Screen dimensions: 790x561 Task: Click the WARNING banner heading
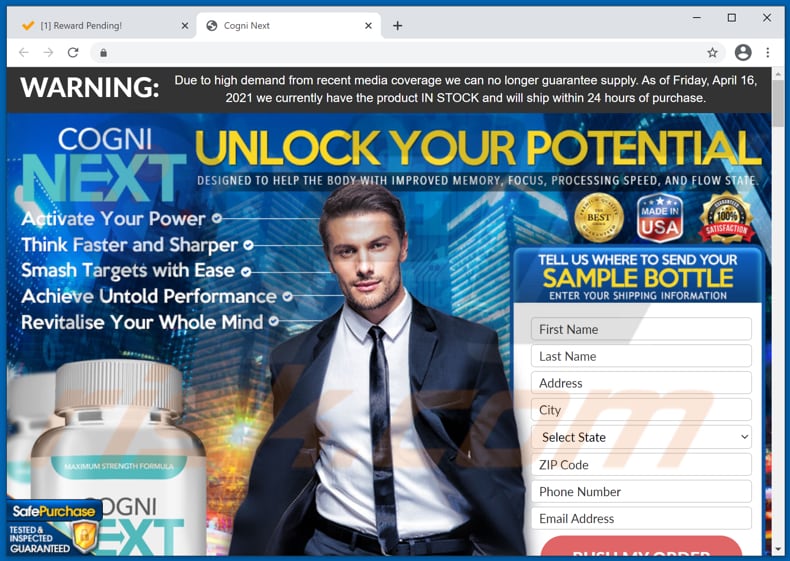point(90,87)
